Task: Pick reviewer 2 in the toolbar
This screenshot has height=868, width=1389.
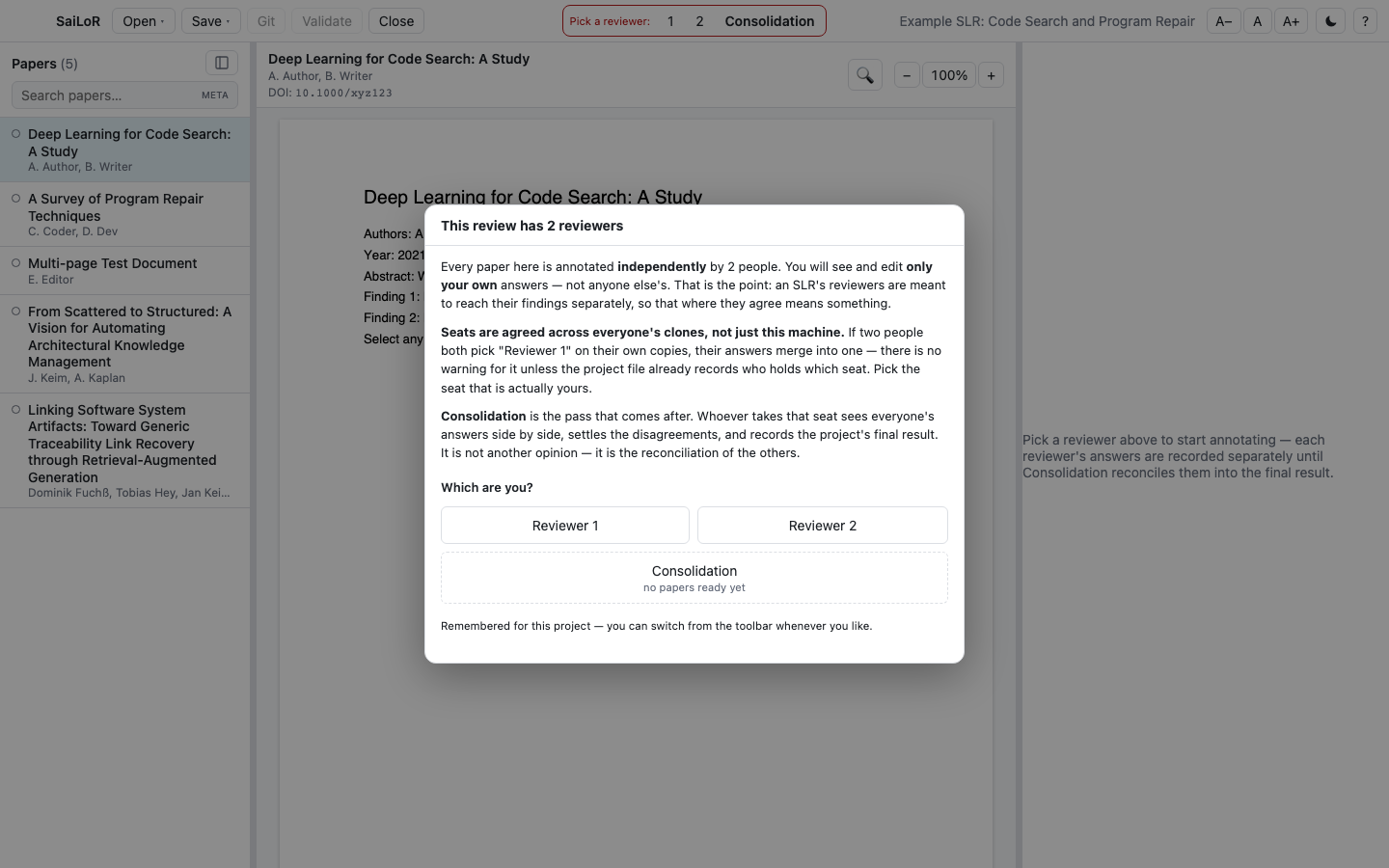Action: click(x=699, y=21)
